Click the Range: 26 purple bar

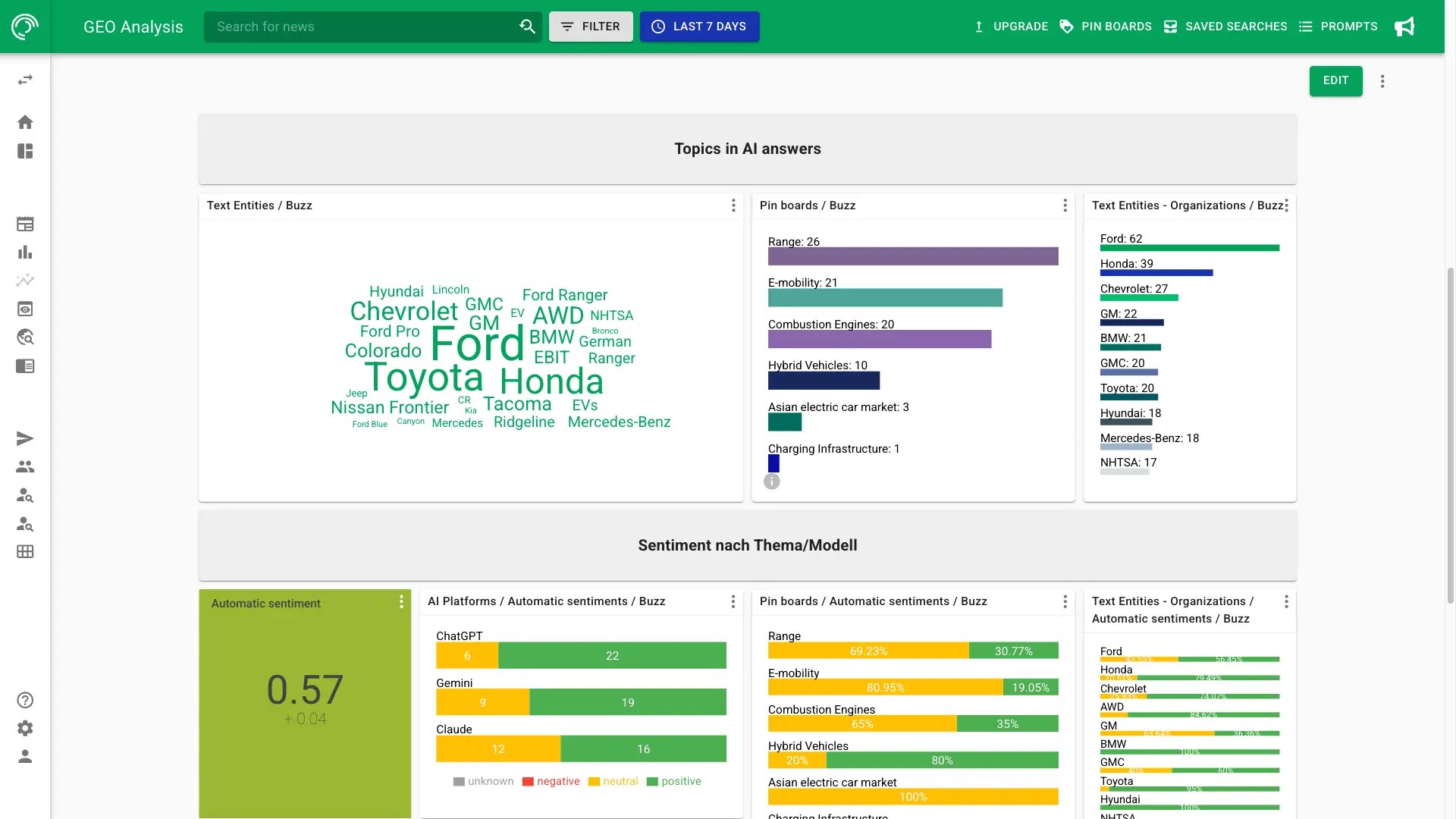point(913,256)
